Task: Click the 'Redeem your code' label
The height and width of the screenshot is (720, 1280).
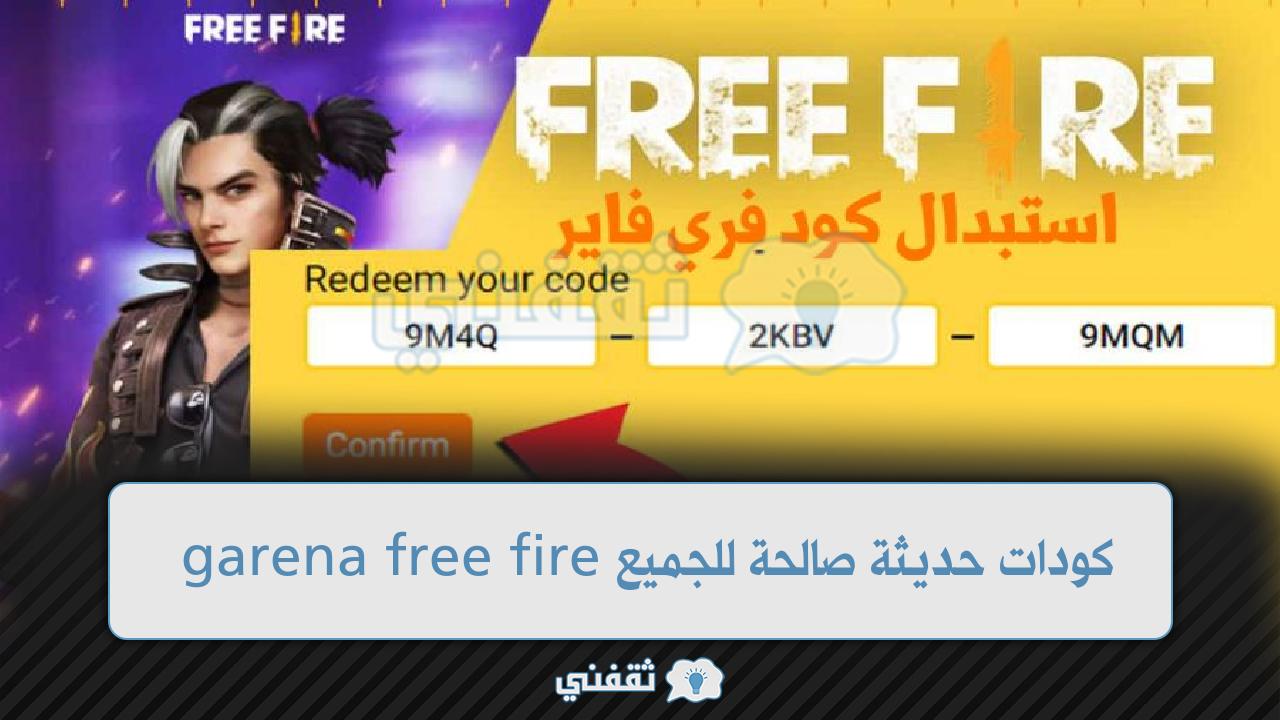Action: coord(467,280)
